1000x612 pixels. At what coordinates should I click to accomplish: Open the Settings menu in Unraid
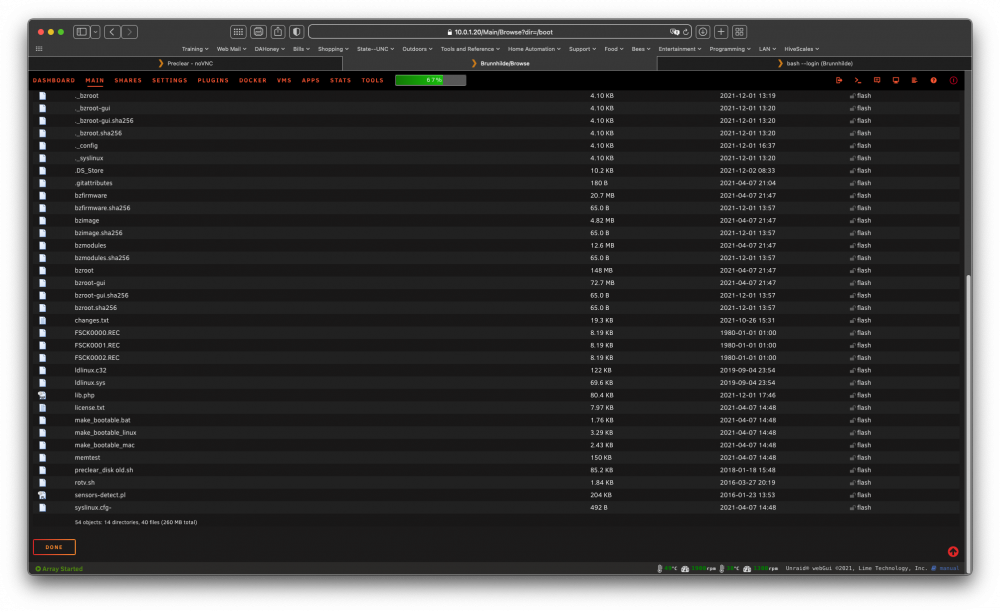[170, 80]
